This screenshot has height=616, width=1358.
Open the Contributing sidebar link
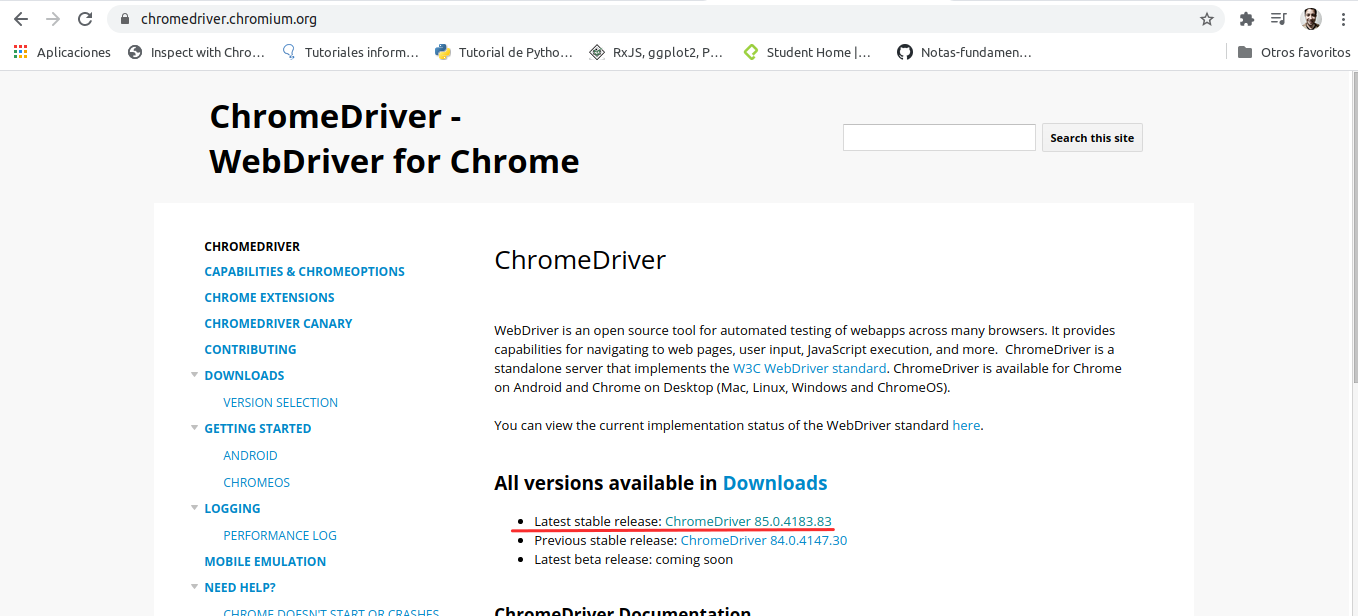point(250,349)
